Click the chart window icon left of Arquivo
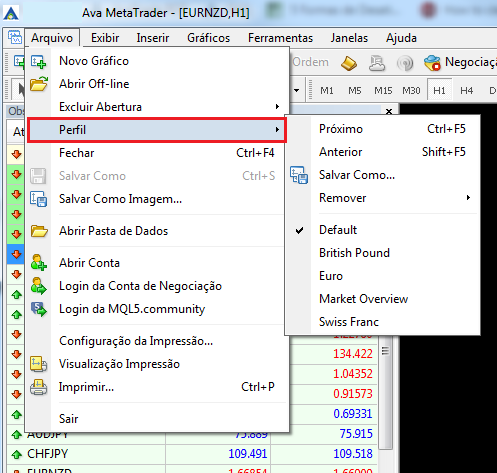 click(x=15, y=37)
